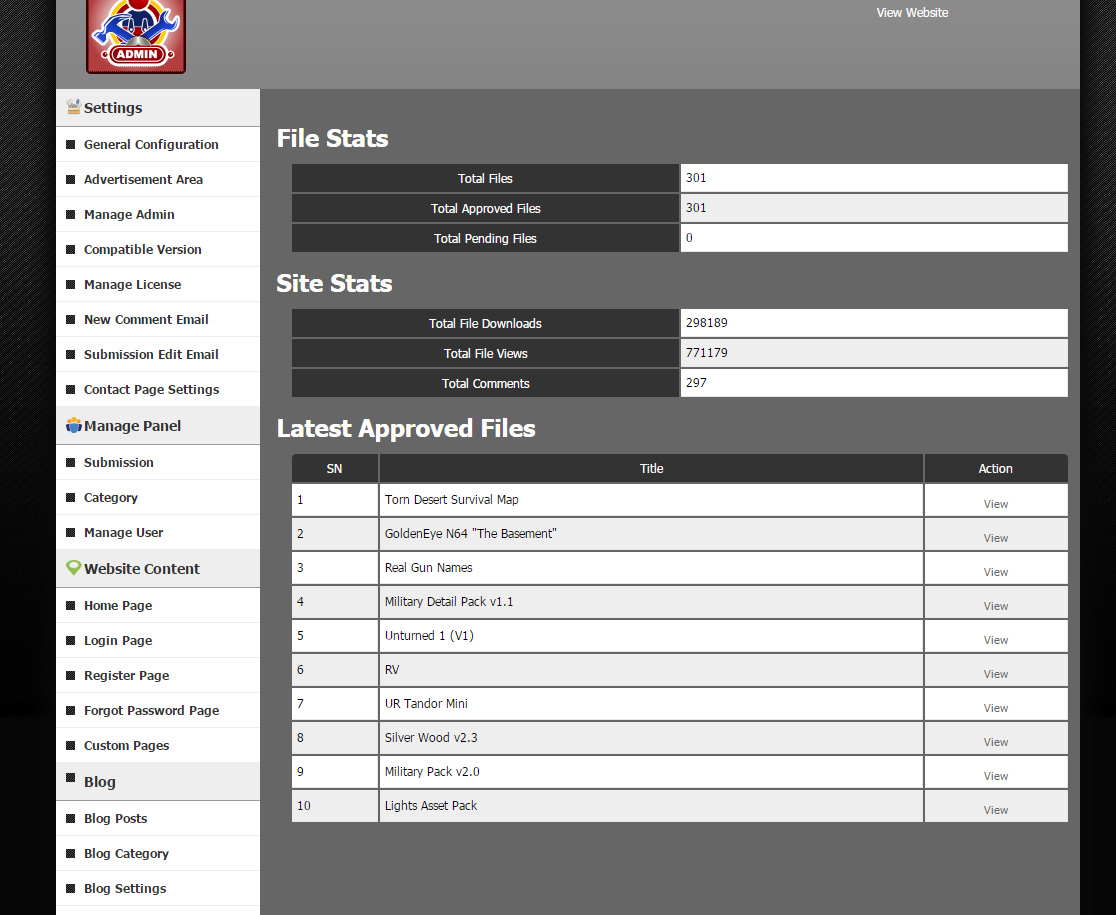1116x915 pixels.
Task: View UR Tandor Mini file
Action: point(995,708)
